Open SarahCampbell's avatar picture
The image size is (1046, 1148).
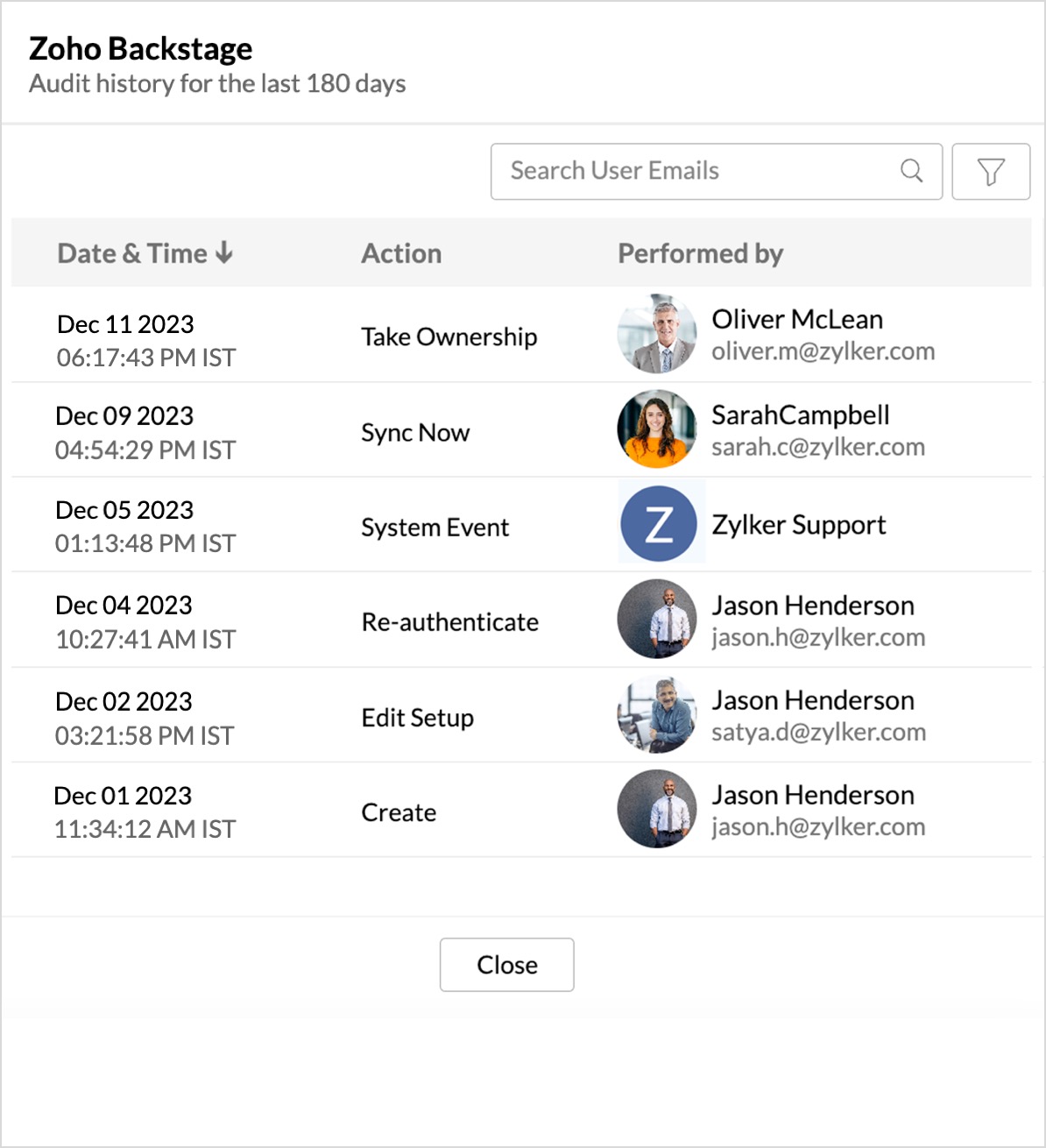click(x=657, y=429)
